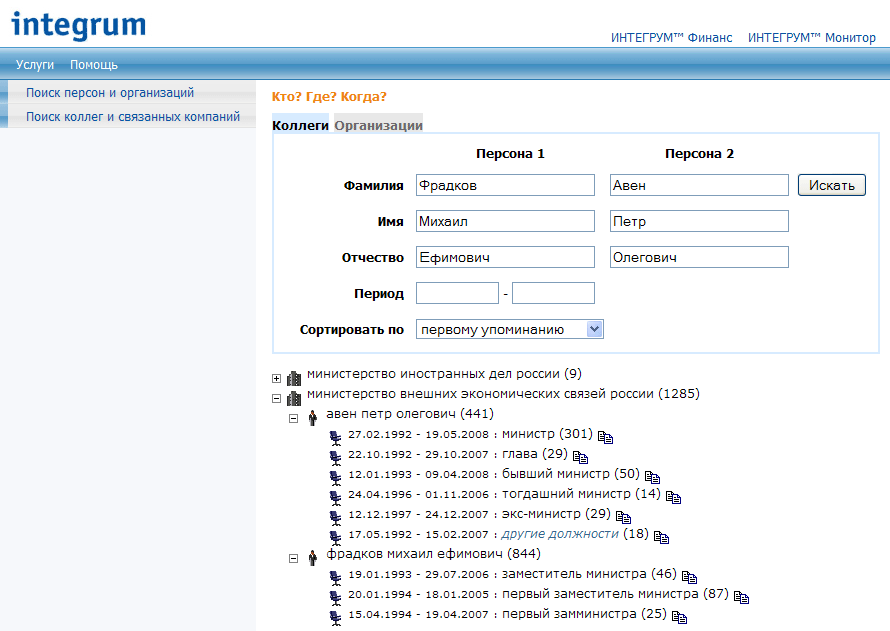
Task: Click the заместитель министра (46) position text
Action: tap(589, 574)
